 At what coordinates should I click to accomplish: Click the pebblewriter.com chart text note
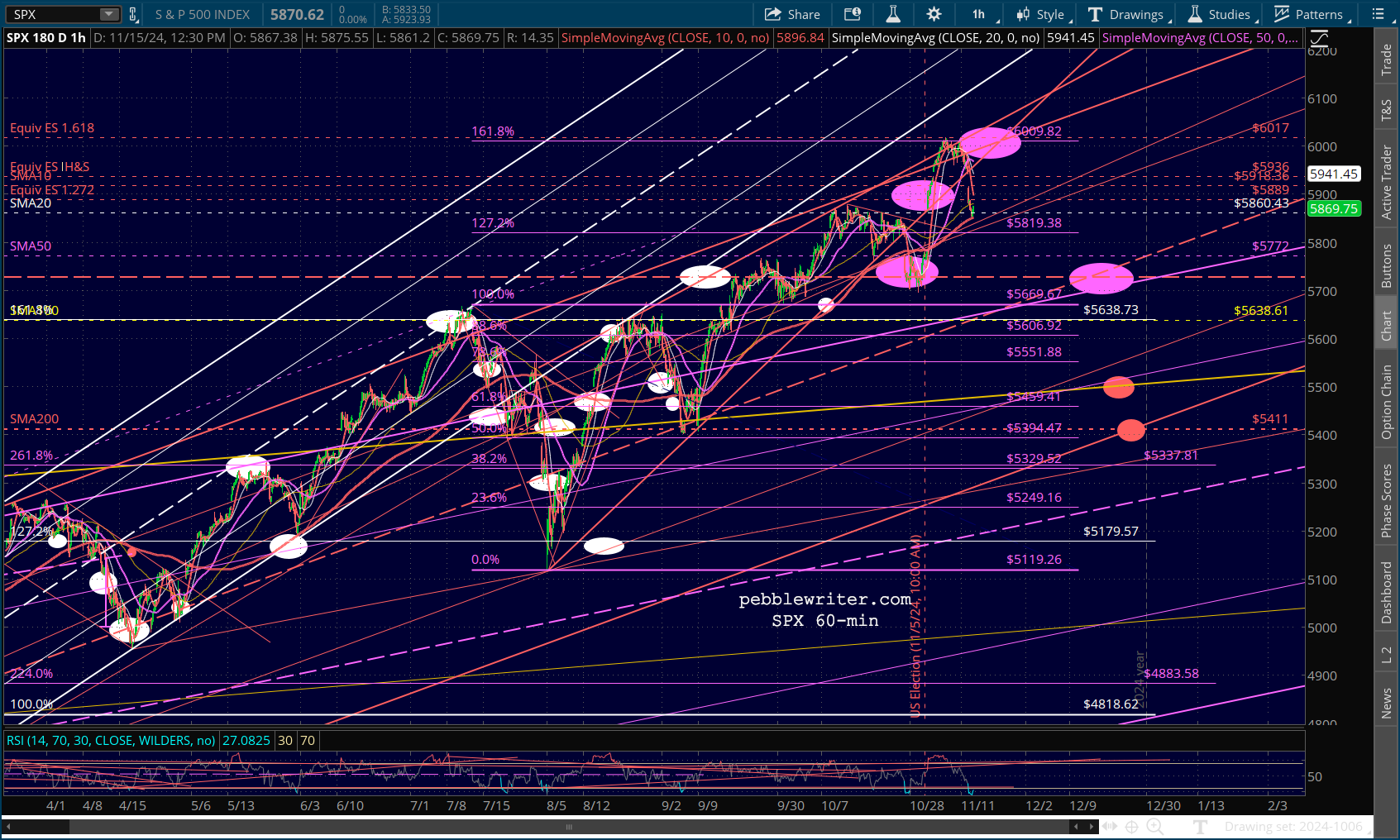825,599
